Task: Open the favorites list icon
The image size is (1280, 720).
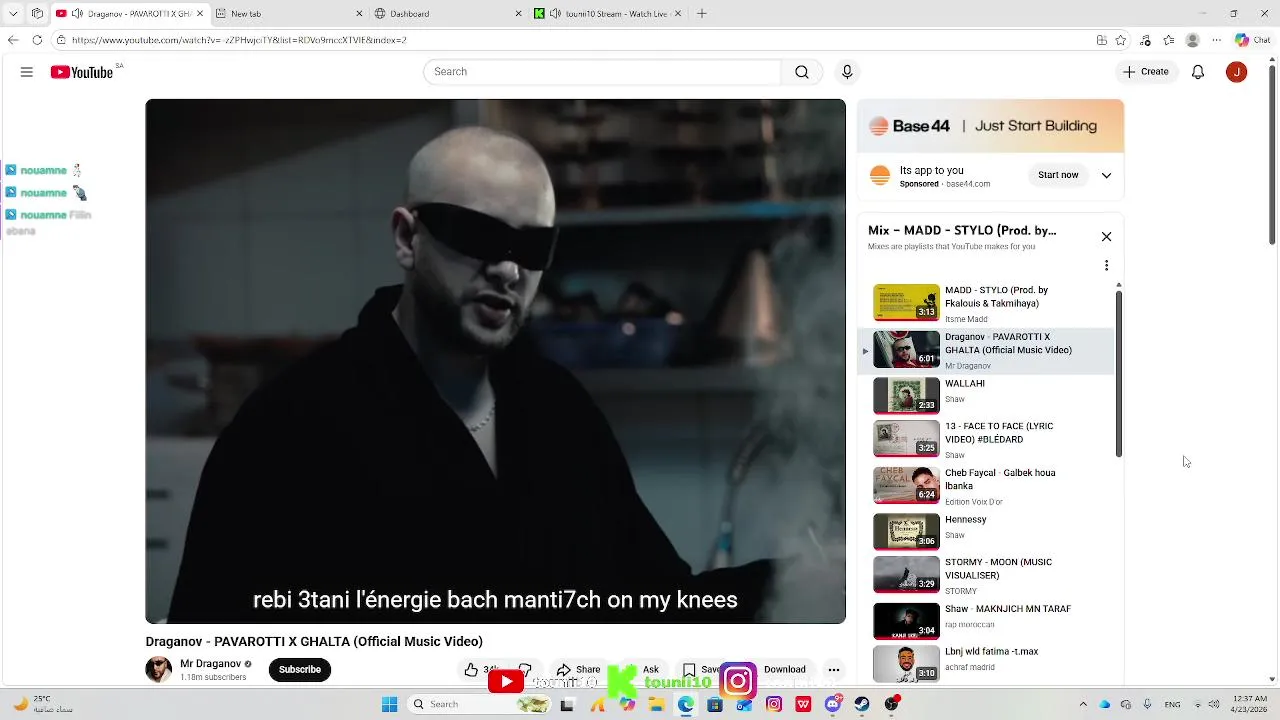Action: tap(1168, 40)
